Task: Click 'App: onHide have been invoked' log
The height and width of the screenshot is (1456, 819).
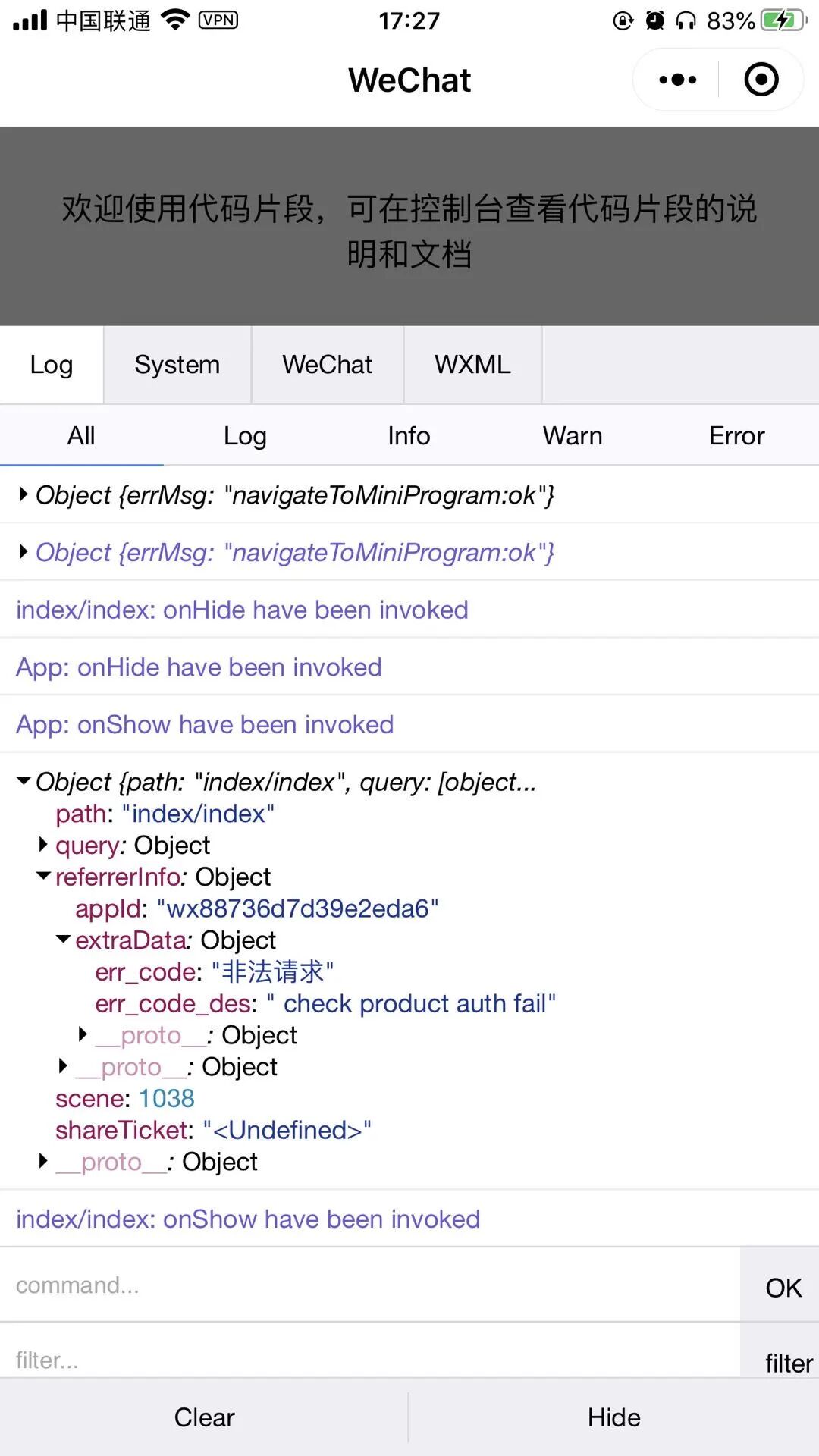Action: point(199,667)
